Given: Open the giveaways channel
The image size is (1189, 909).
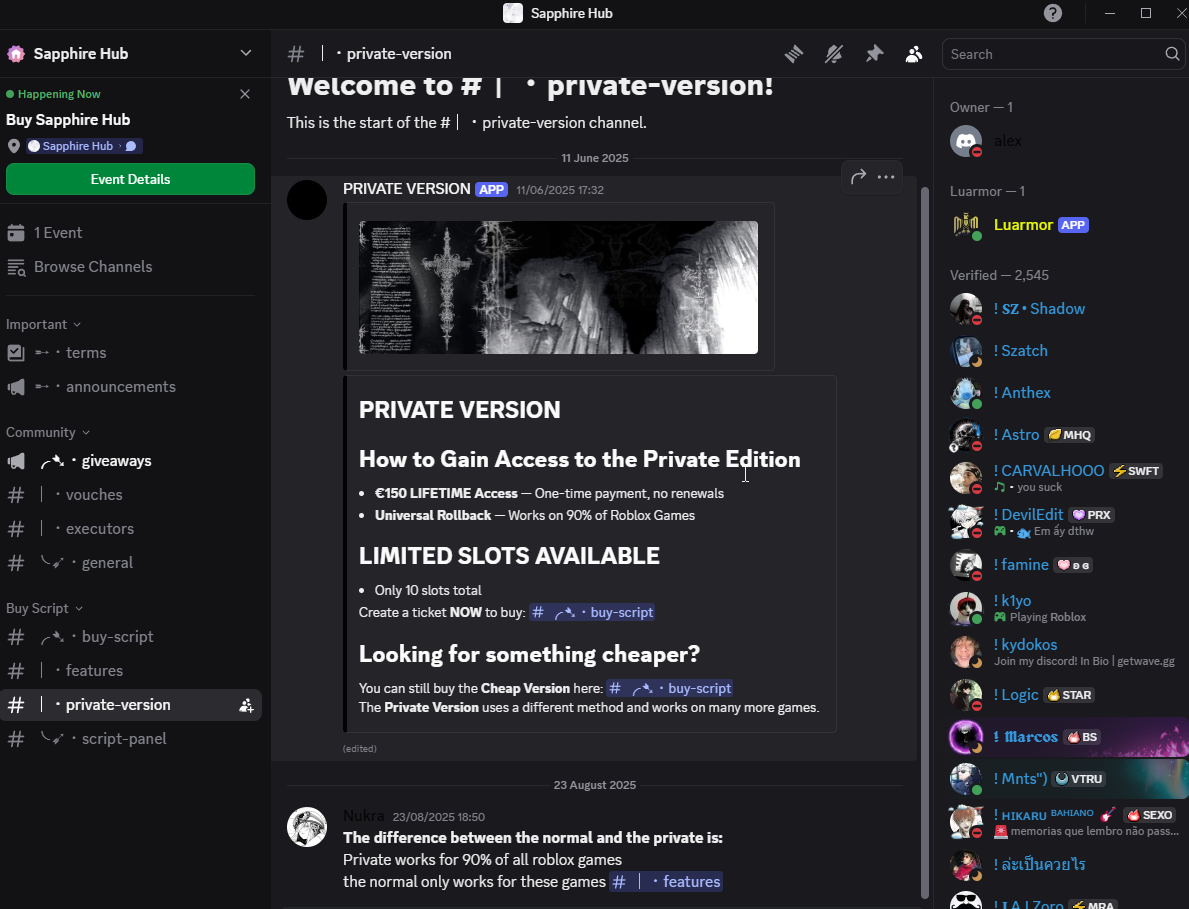Looking at the screenshot, I should (130, 460).
